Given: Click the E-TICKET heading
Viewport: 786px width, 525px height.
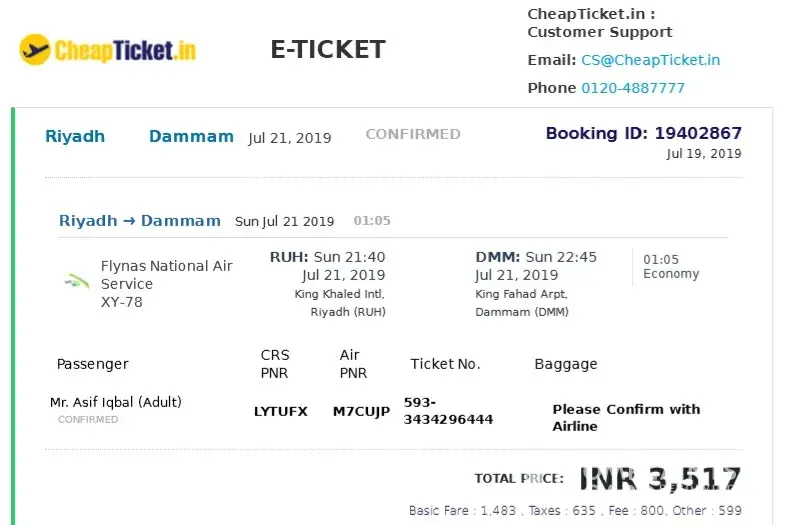Looking at the screenshot, I should (328, 50).
